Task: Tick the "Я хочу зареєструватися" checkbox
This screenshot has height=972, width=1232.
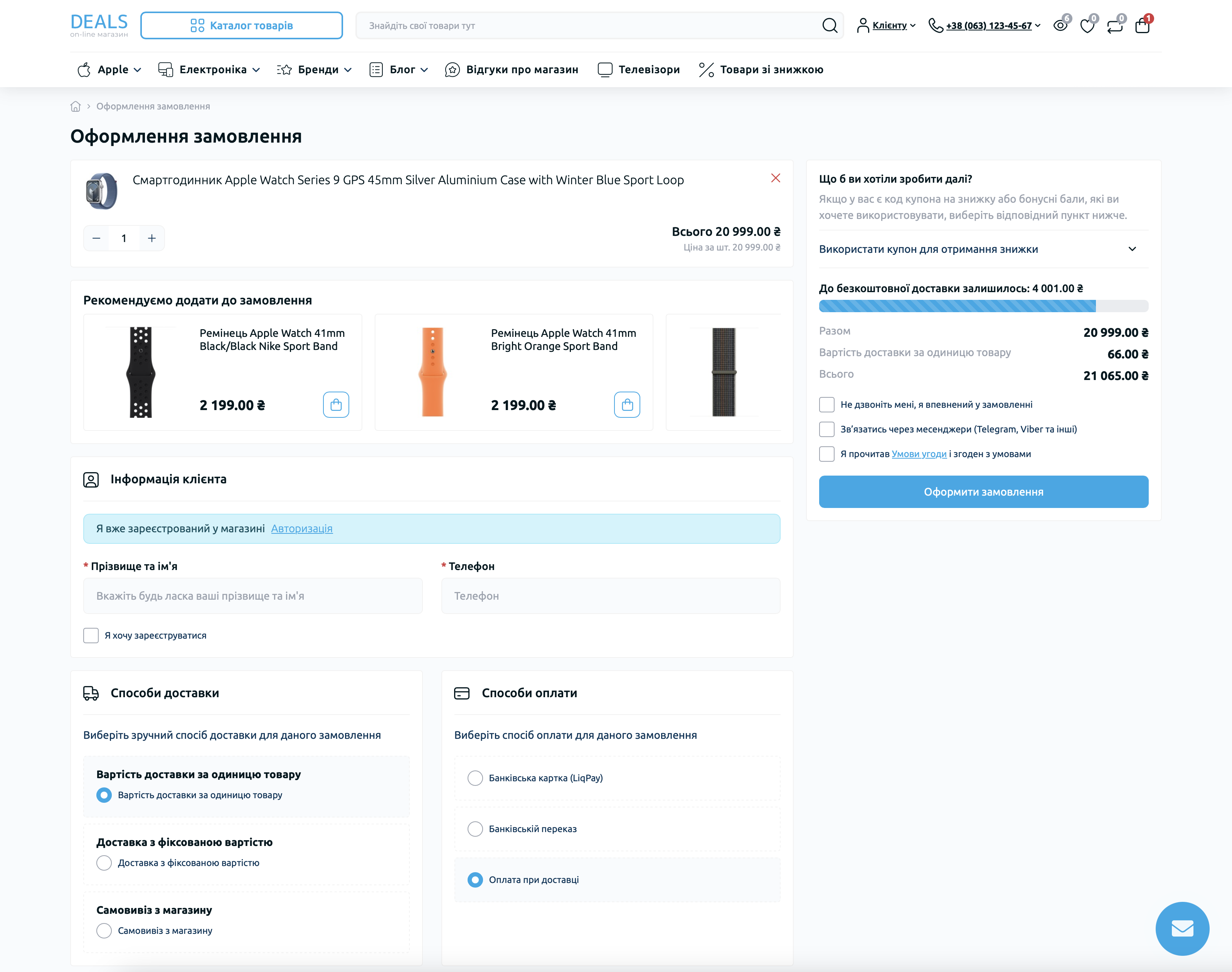Action: pyautogui.click(x=91, y=635)
